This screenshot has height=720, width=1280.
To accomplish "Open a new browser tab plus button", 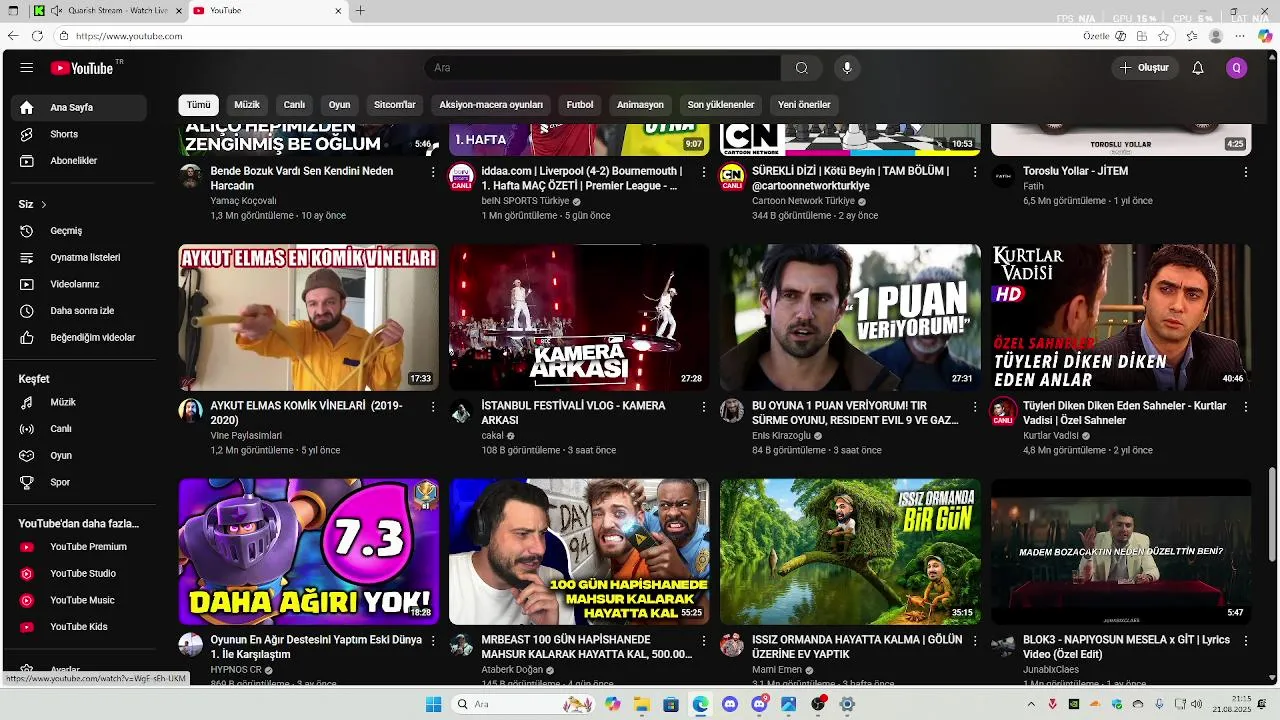I will (360, 11).
